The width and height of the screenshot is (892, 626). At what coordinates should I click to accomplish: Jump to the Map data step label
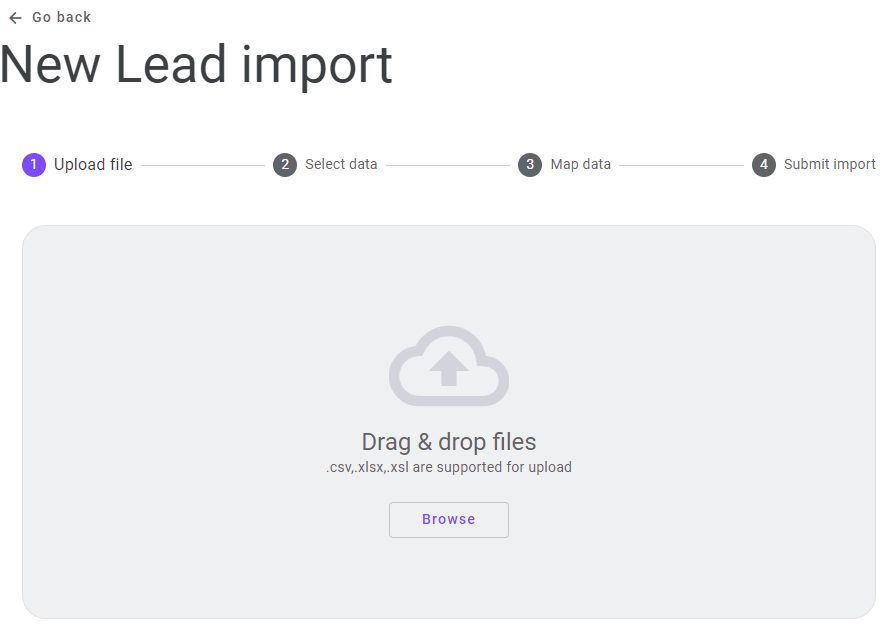click(580, 164)
